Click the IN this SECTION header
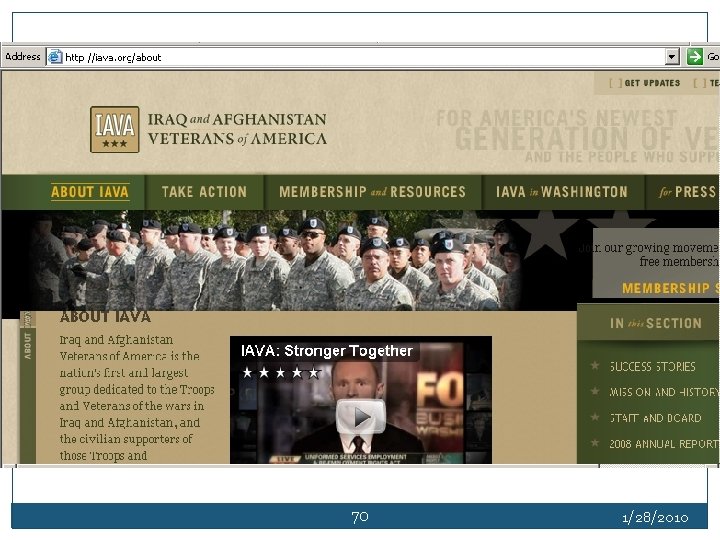 pyautogui.click(x=656, y=323)
